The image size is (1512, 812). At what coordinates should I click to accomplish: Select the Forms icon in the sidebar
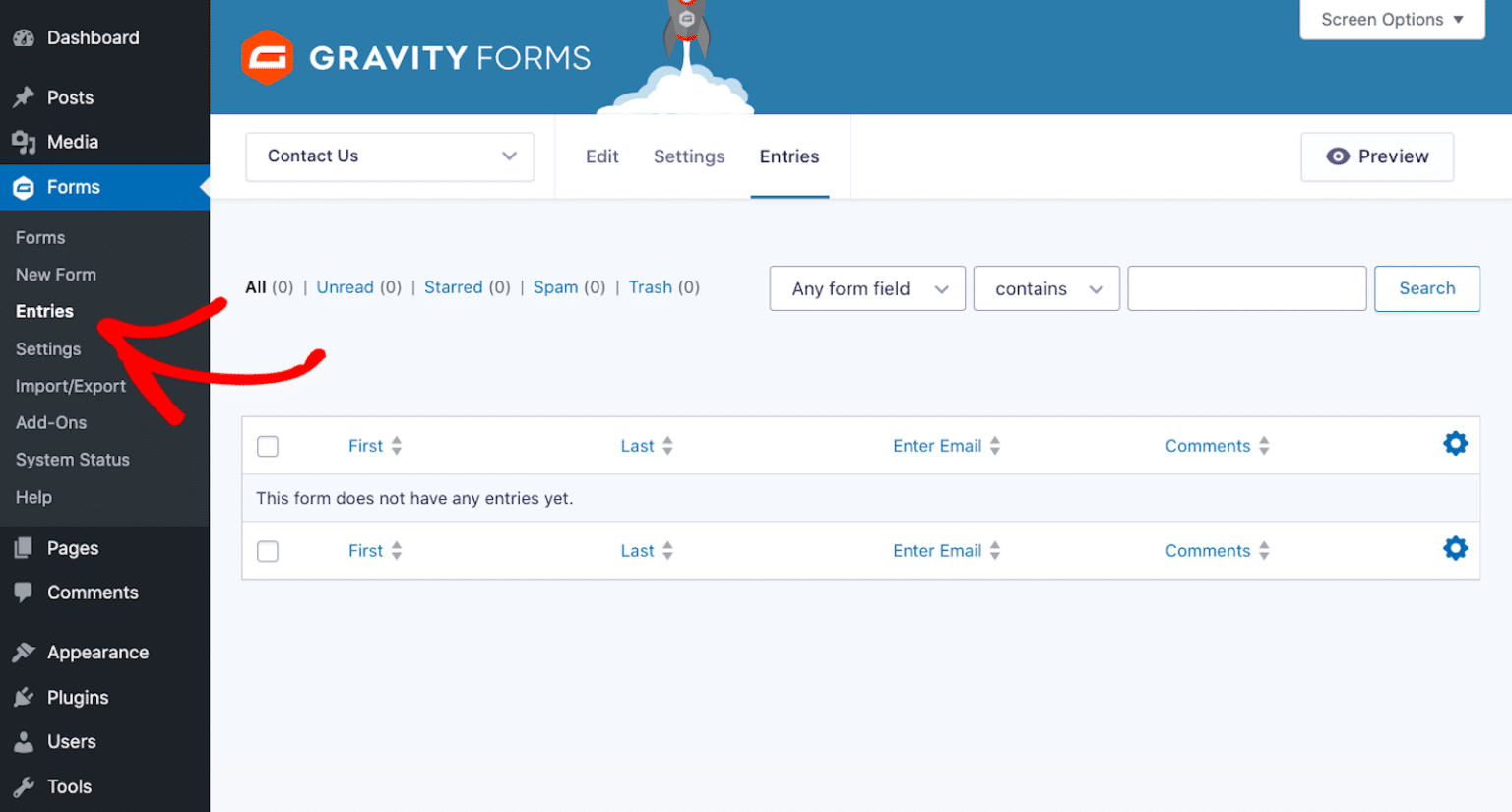[x=23, y=187]
